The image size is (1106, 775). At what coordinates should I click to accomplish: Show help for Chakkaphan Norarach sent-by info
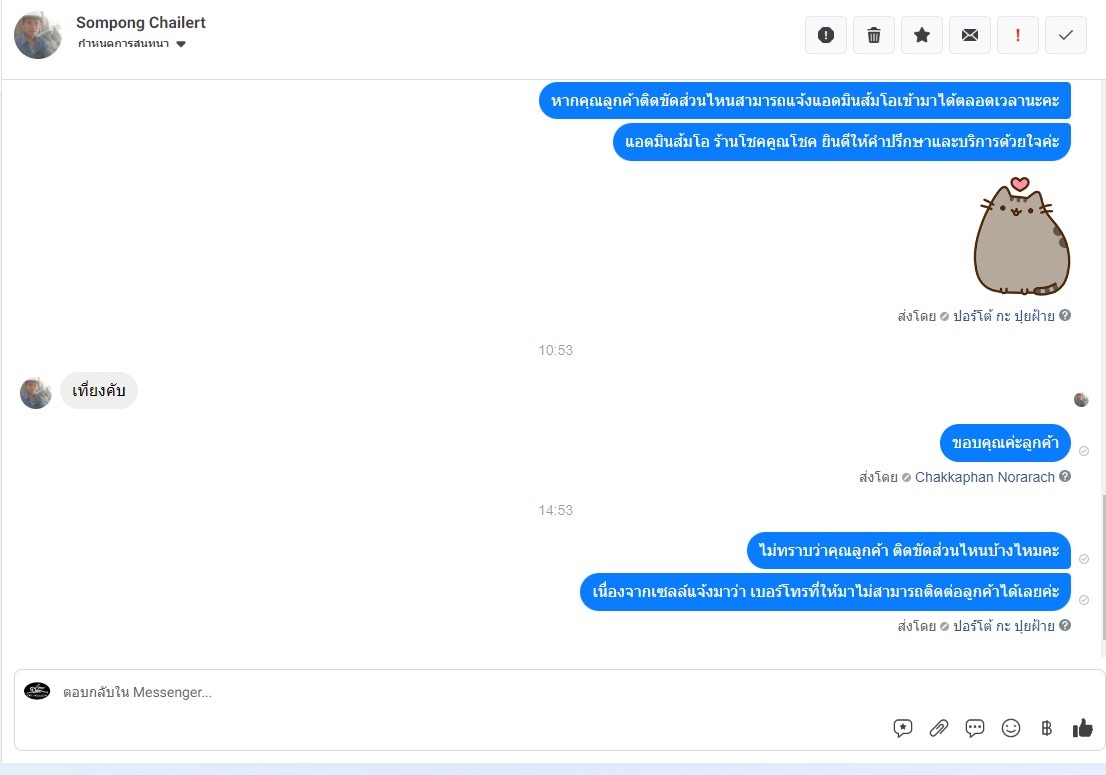(x=1065, y=477)
